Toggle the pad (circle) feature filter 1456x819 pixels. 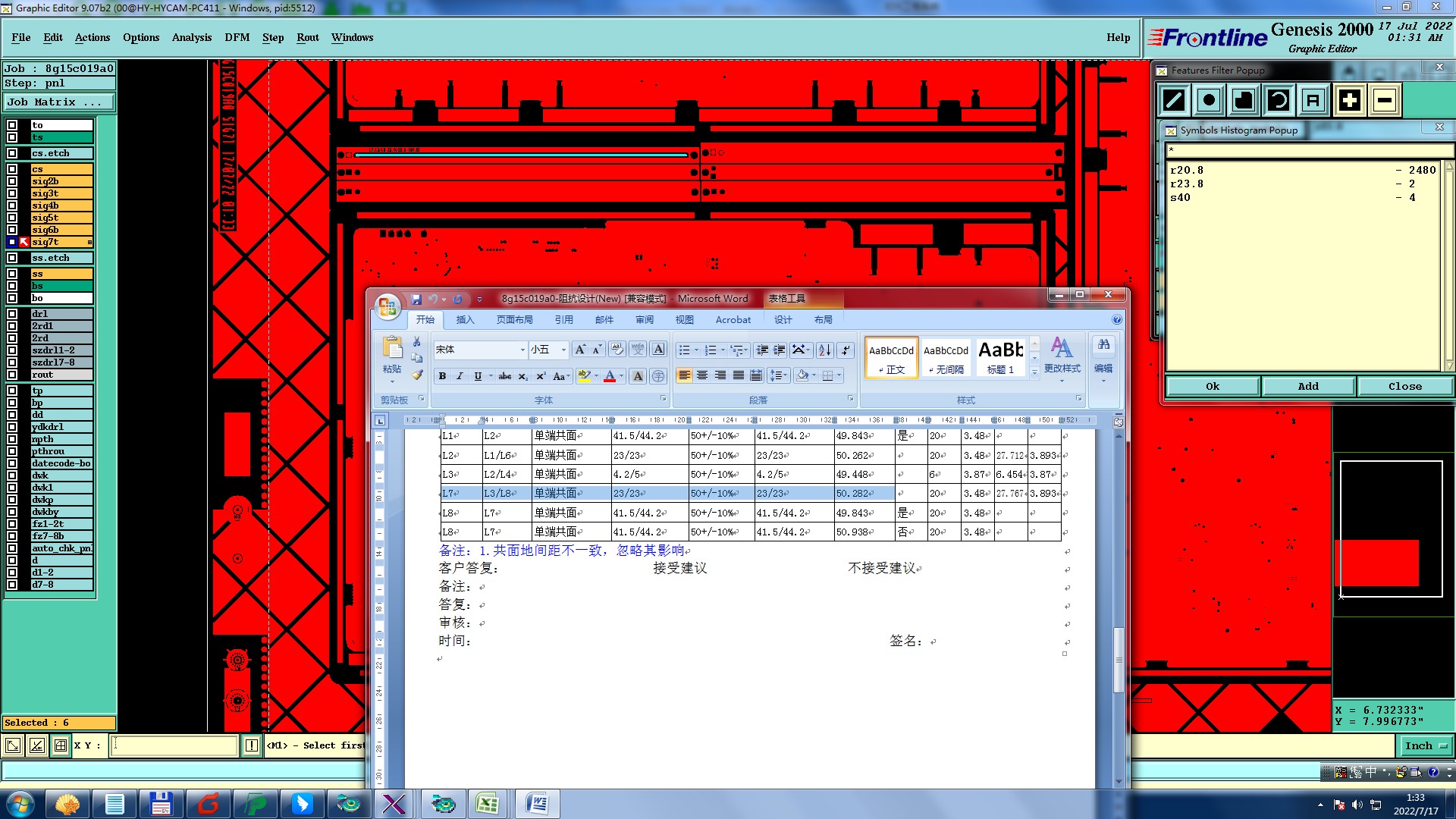point(1209,100)
